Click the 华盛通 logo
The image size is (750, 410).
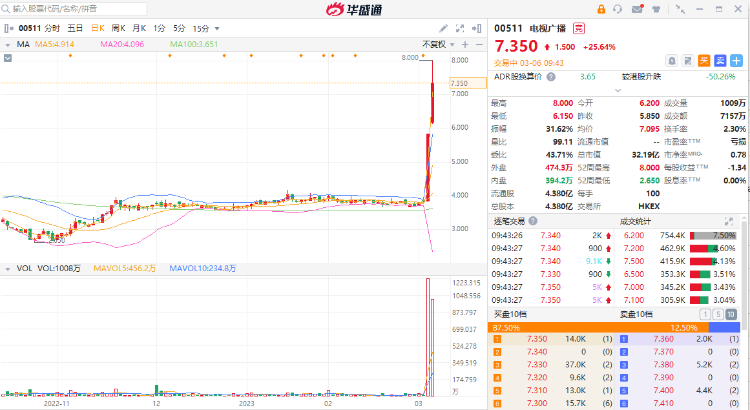[354, 9]
